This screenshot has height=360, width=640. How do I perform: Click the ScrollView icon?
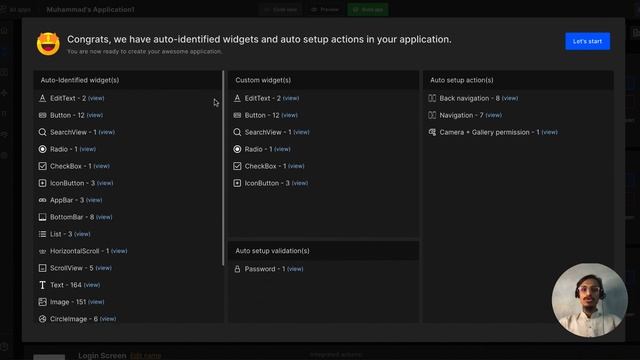point(42,268)
